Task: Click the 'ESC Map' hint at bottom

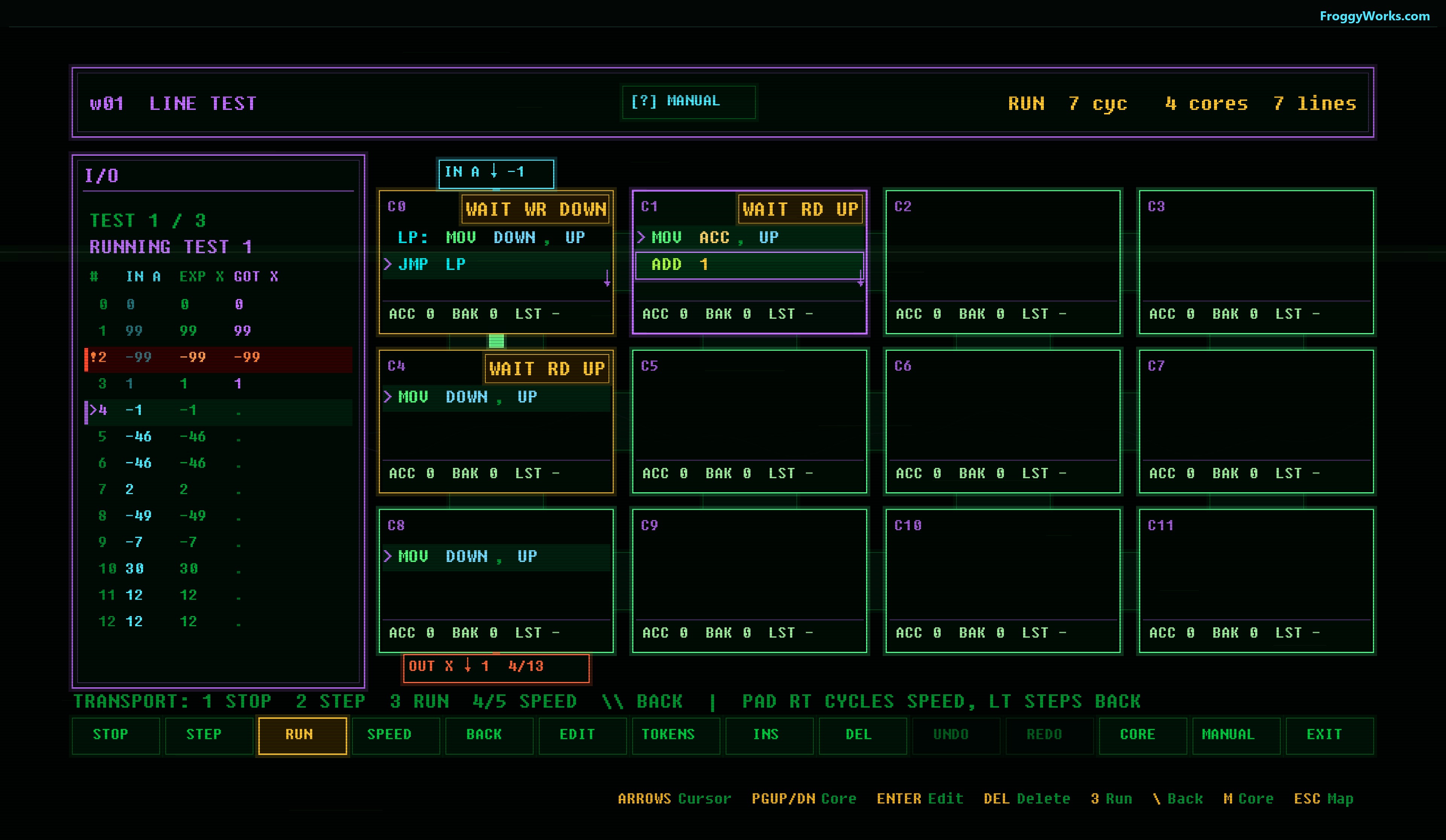Action: click(x=1323, y=799)
